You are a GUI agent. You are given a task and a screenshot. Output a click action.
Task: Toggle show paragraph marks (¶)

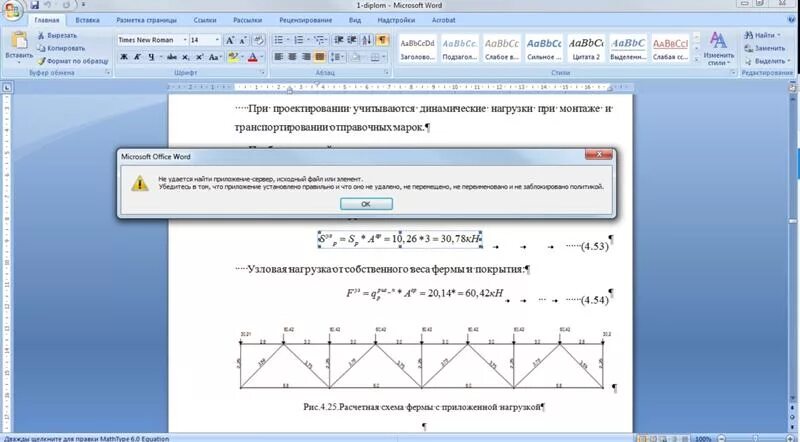(382, 40)
